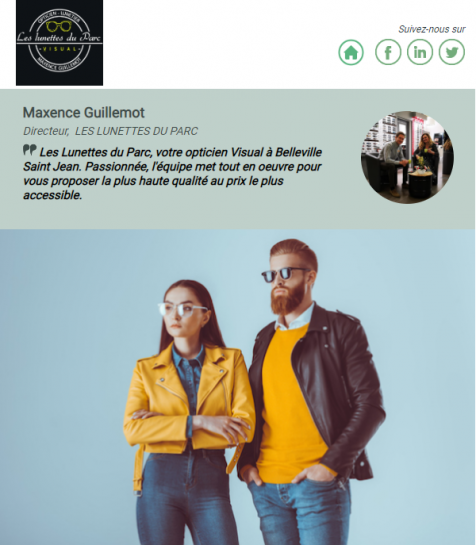Screen dimensions: 476x545
Task: Follow on Twitter via bird icon
Action: tap(452, 52)
